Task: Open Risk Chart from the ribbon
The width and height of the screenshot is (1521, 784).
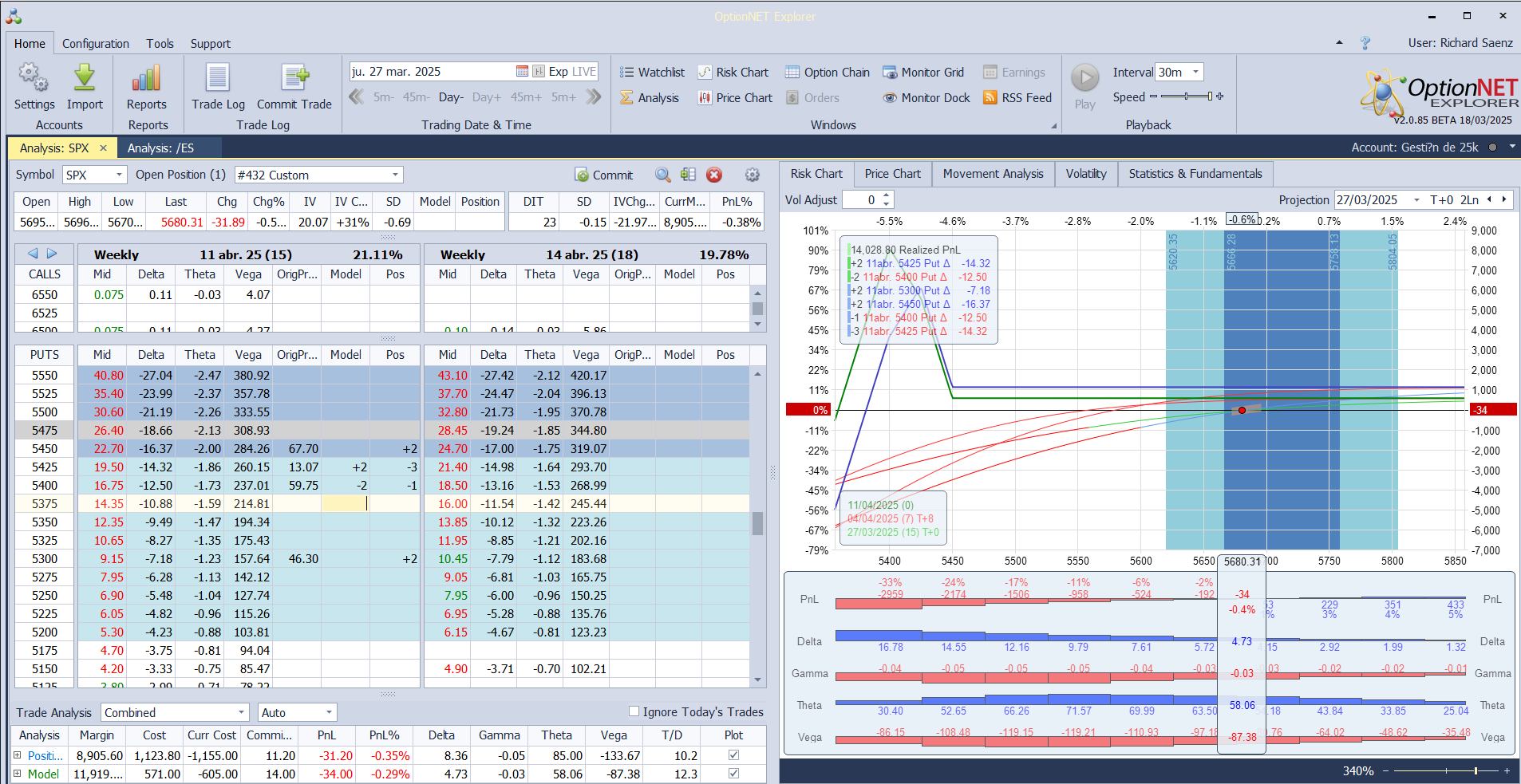Action: pyautogui.click(x=733, y=72)
